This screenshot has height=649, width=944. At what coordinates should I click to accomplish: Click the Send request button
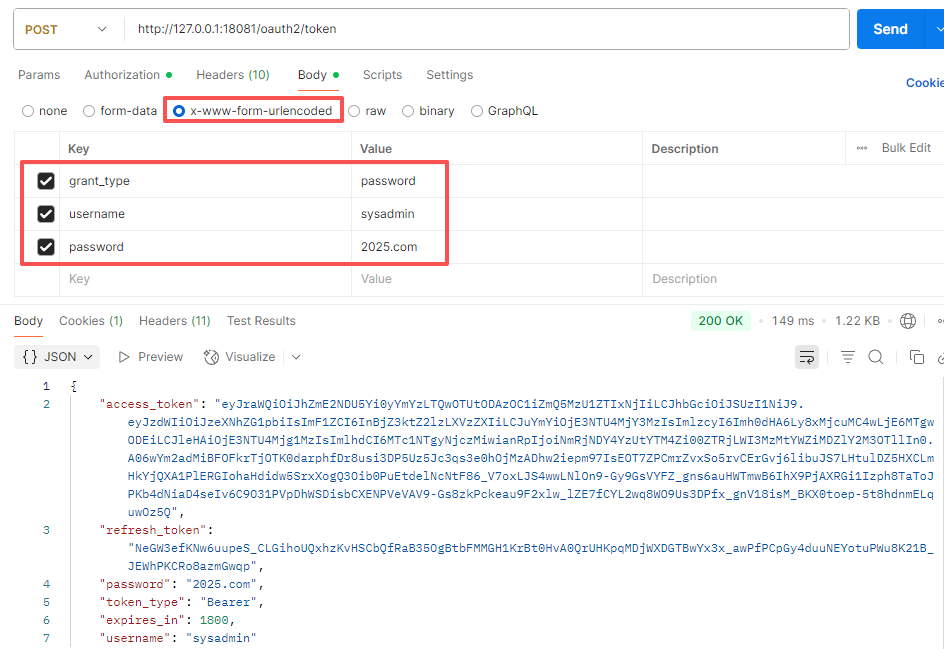[890, 29]
